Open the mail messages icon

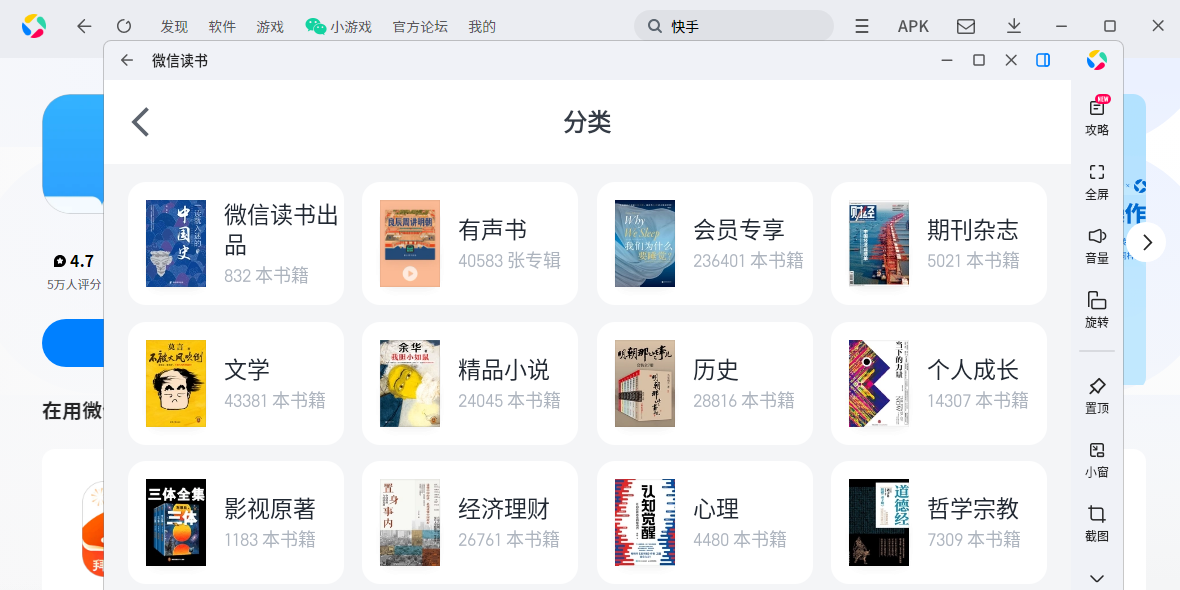pyautogui.click(x=966, y=26)
